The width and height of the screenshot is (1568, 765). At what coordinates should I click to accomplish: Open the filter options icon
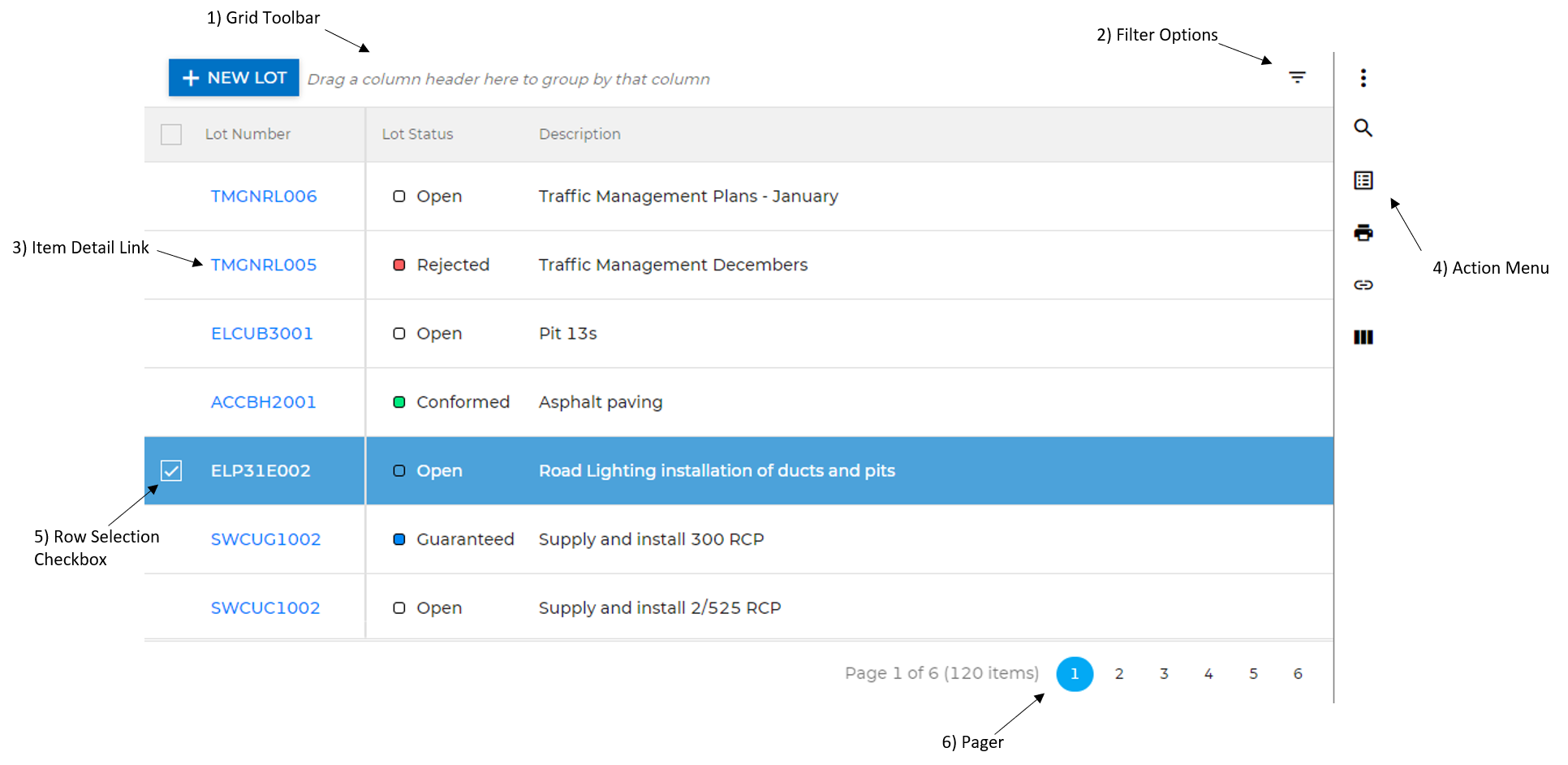pos(1299,76)
